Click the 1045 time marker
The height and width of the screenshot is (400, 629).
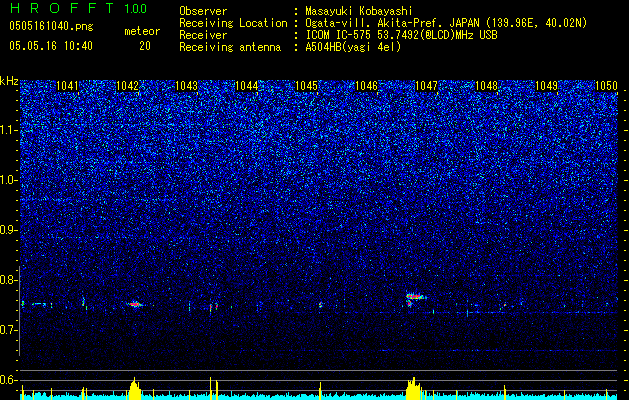click(306, 86)
